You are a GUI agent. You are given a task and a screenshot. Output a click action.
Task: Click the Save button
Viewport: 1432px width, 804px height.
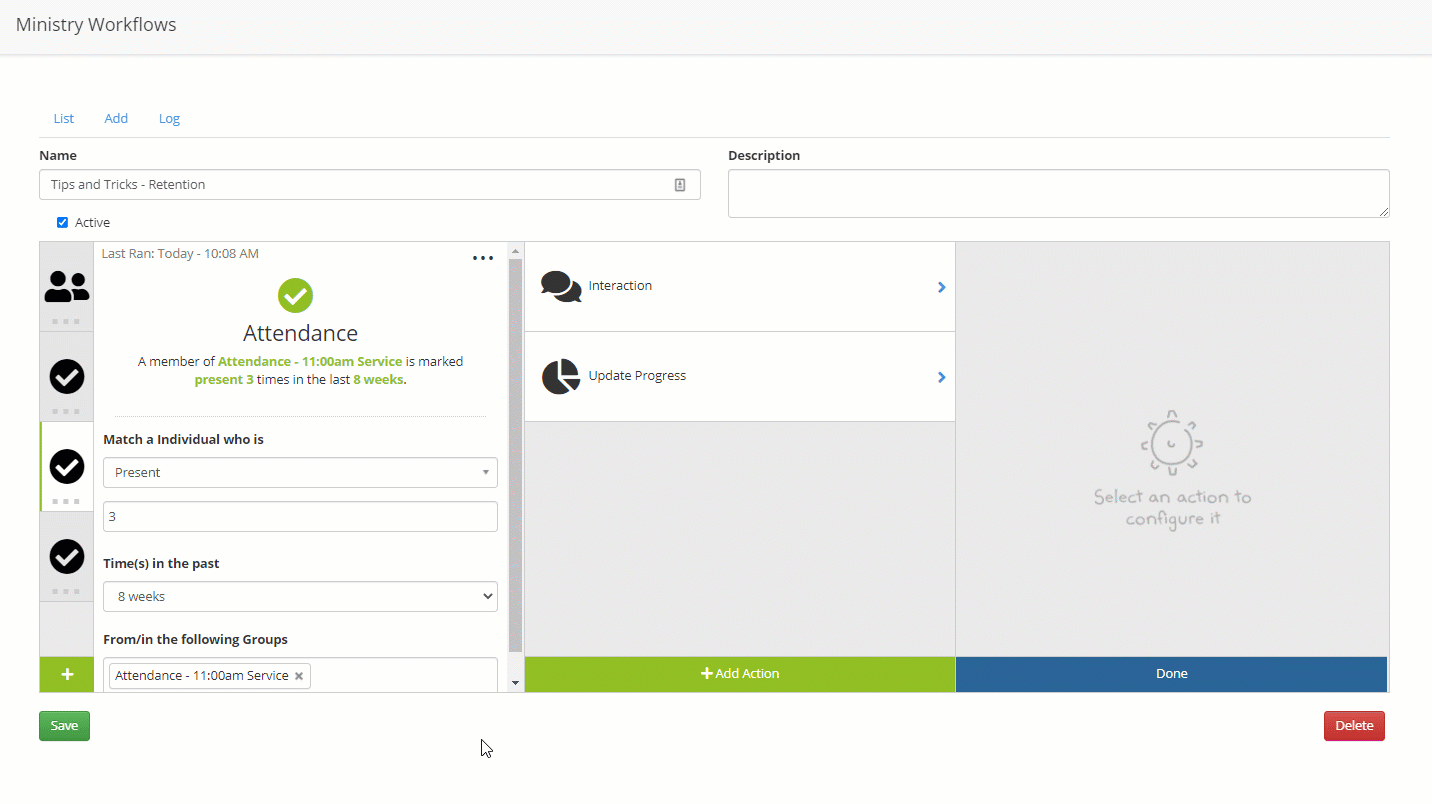[64, 725]
